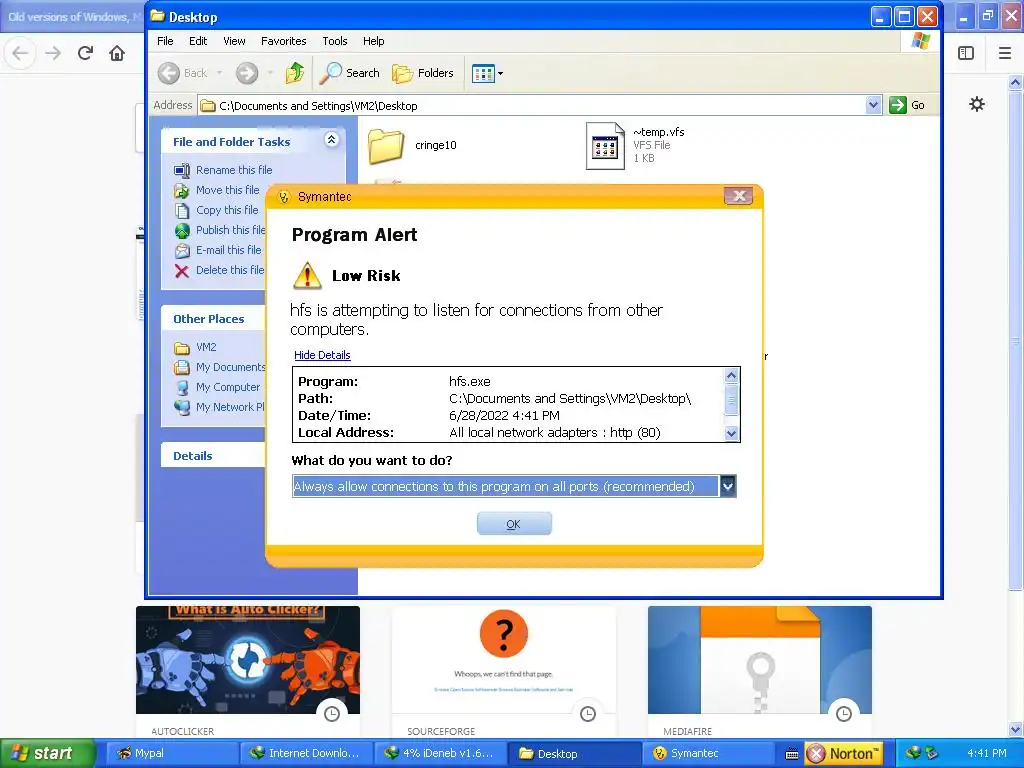Click the browser back arrow
This screenshot has width=1024, height=768.
[x=20, y=53]
